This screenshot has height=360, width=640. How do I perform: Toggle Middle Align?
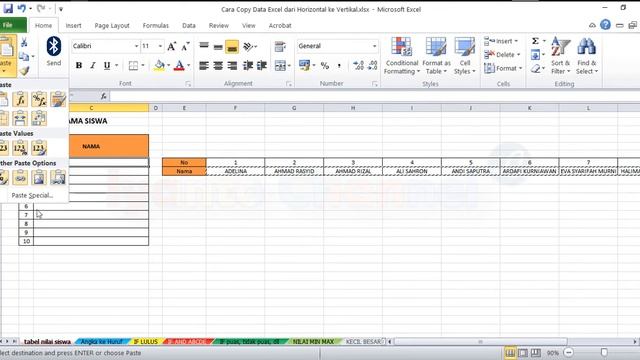218,46
